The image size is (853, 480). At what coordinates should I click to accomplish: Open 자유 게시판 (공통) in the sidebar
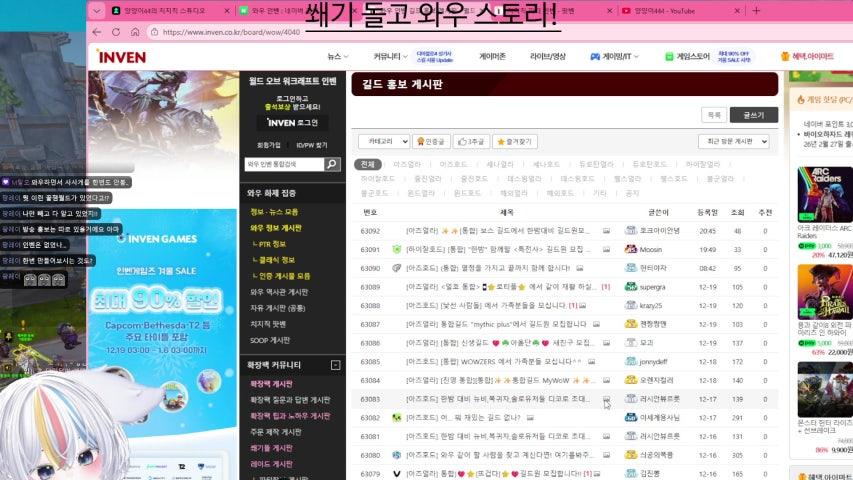coord(277,308)
